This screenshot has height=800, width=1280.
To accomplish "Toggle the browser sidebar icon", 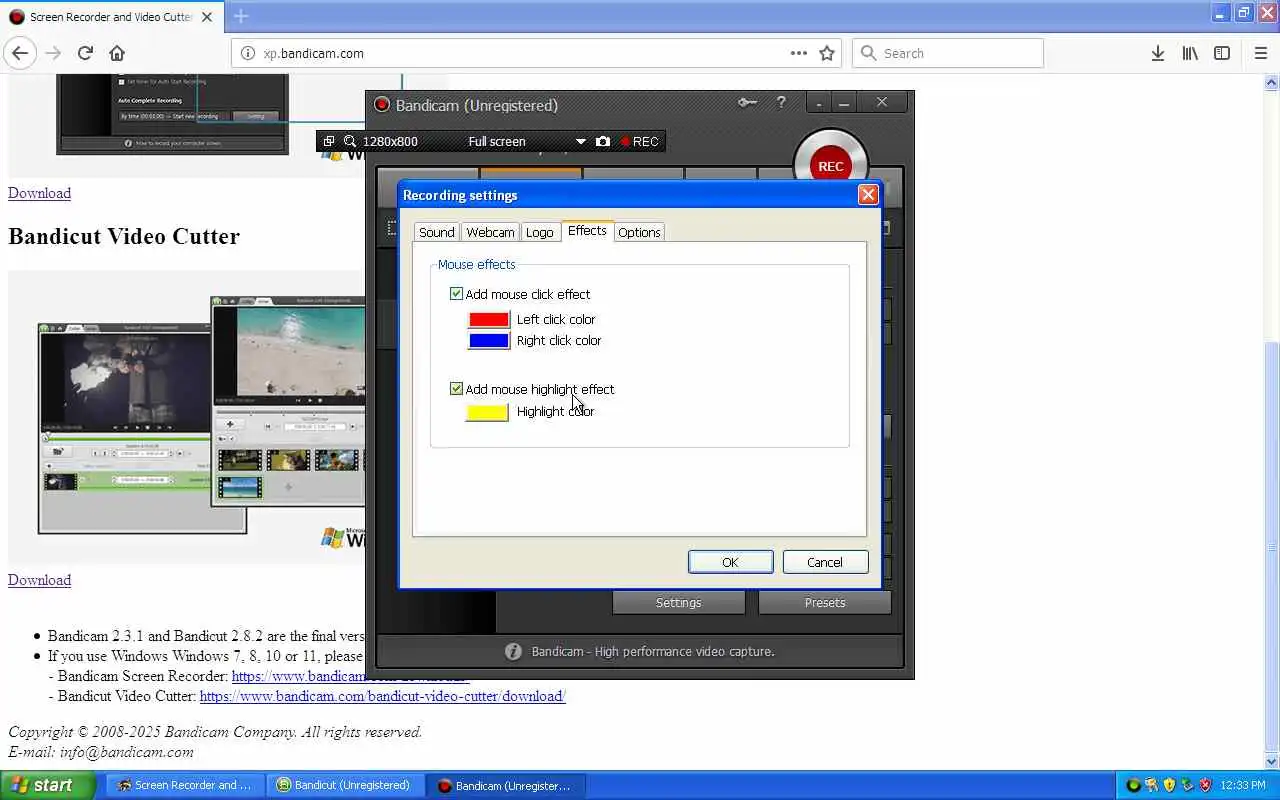I will pos(1222,53).
